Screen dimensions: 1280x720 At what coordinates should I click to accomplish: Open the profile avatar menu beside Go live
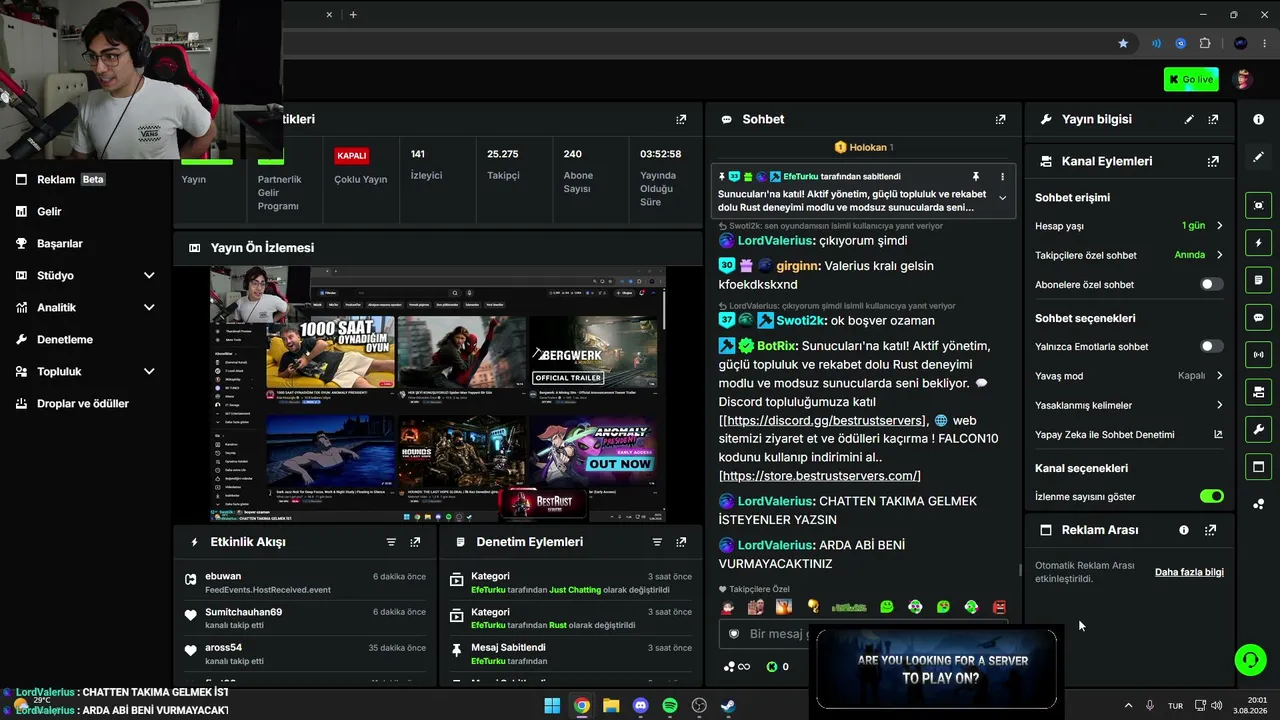[x=1244, y=79]
